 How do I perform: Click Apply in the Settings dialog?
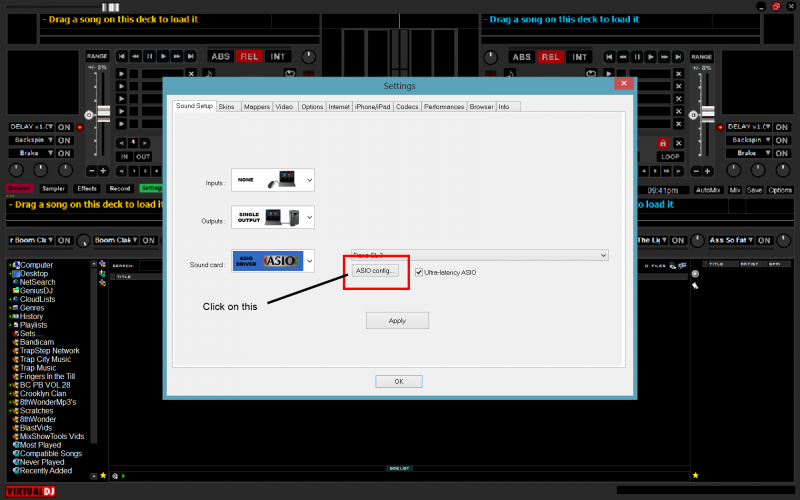click(397, 320)
